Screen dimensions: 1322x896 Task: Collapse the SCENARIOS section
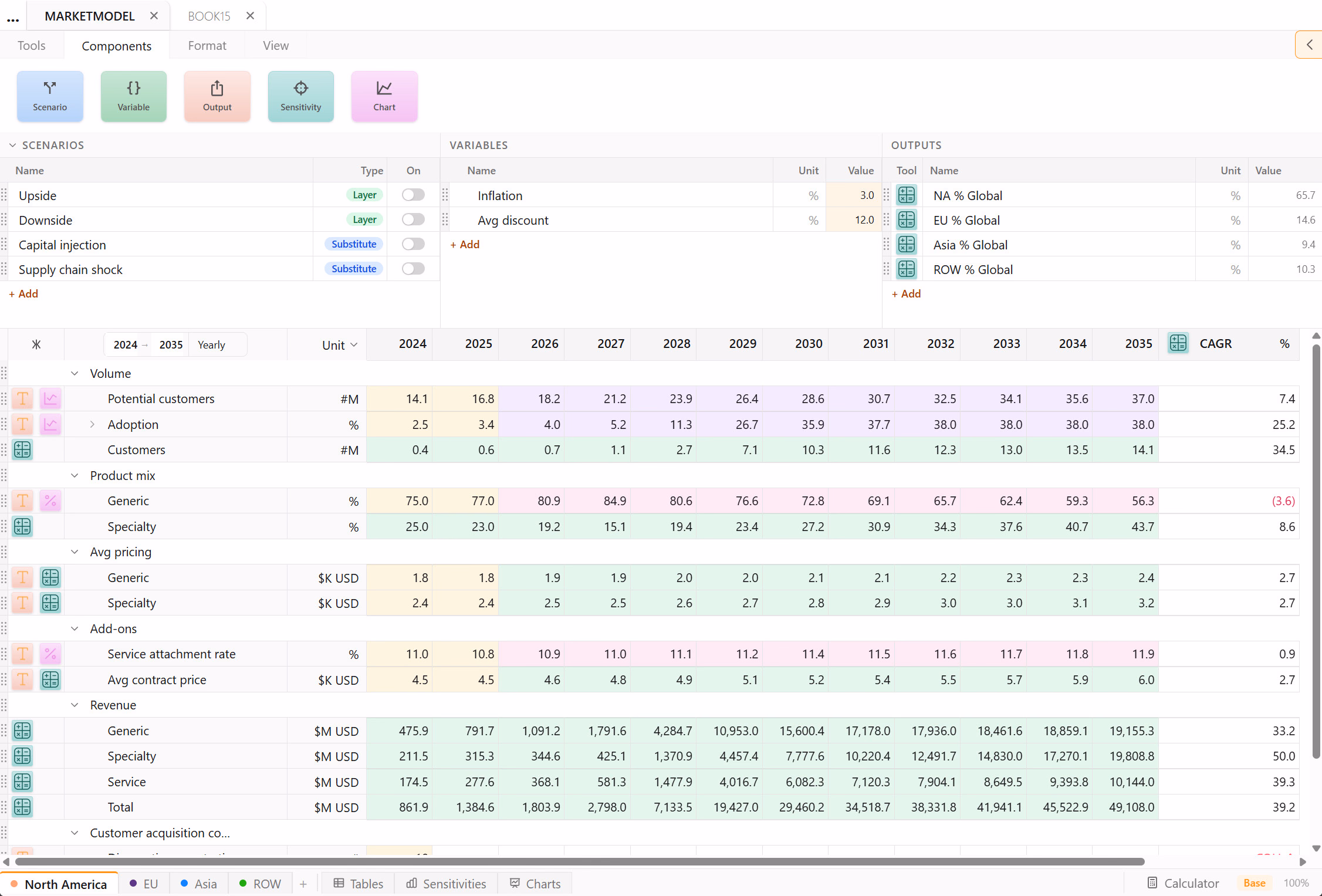pos(12,145)
